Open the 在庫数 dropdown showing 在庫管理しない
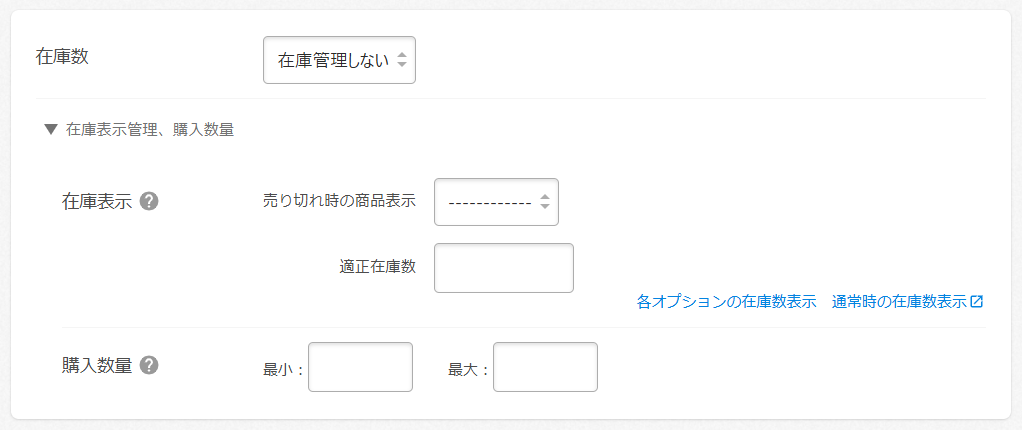This screenshot has height=430, width=1022. tap(338, 60)
